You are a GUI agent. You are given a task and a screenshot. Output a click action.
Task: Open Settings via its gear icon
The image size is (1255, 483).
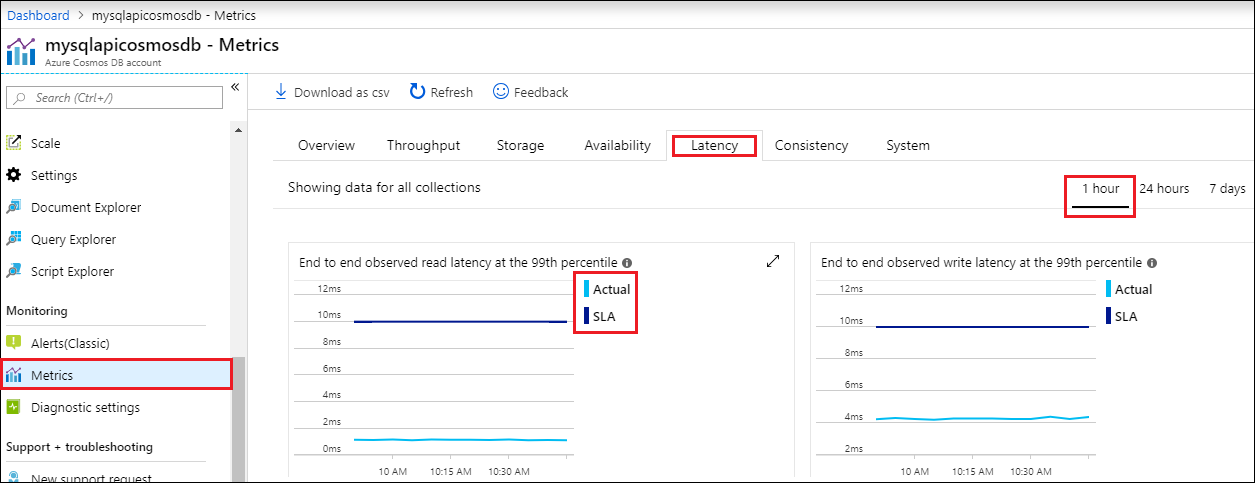click(x=14, y=175)
